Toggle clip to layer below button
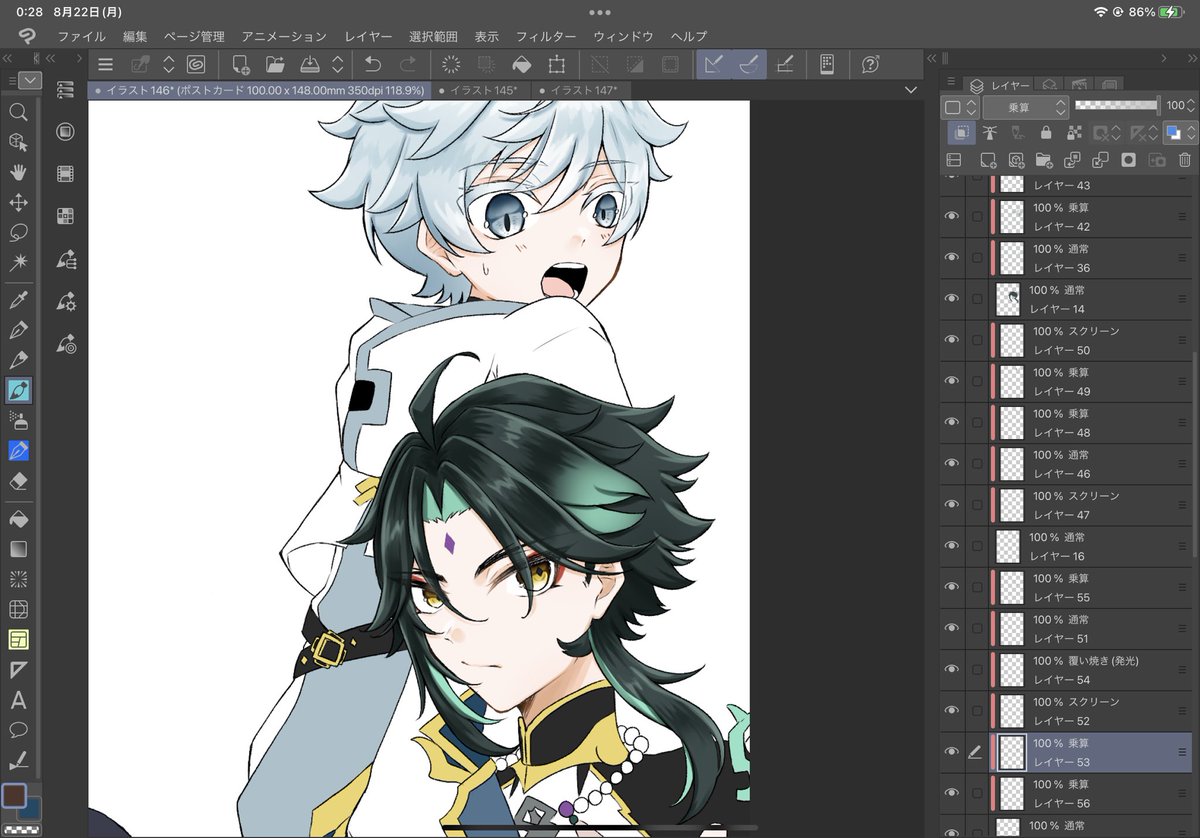 pos(962,132)
